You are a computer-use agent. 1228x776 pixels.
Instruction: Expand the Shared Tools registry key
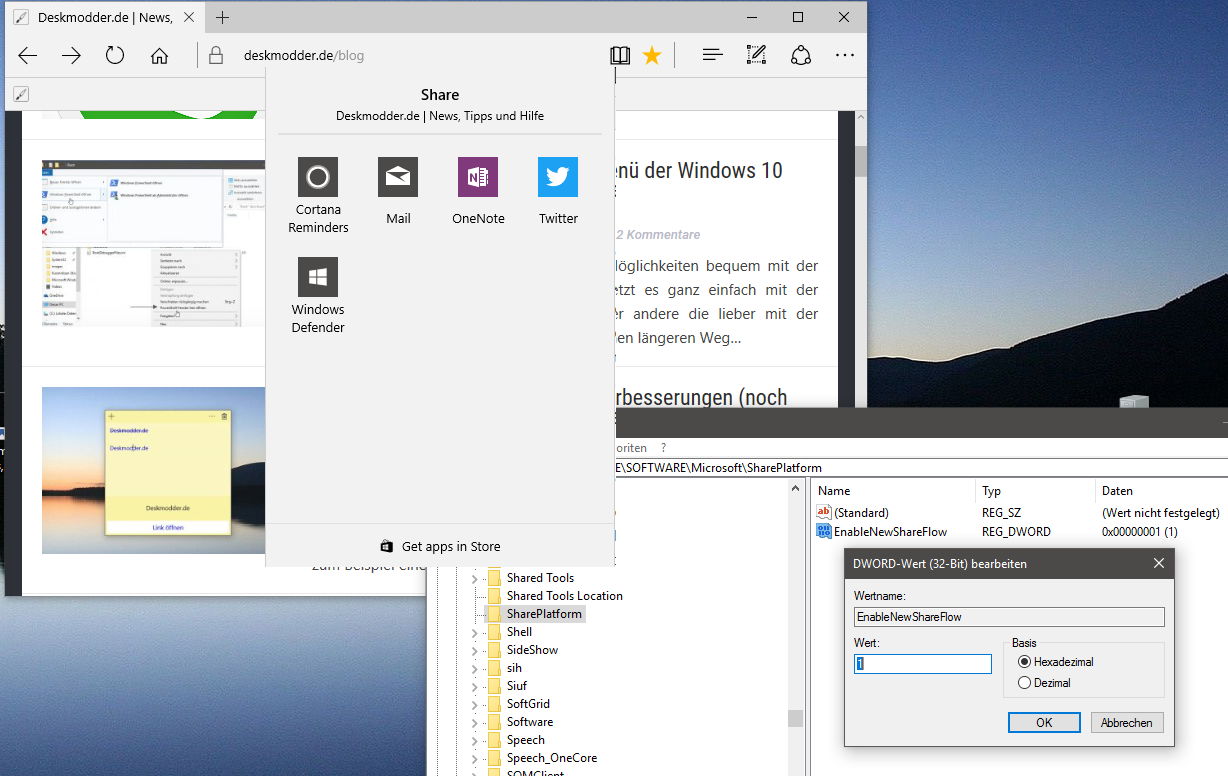coord(474,578)
